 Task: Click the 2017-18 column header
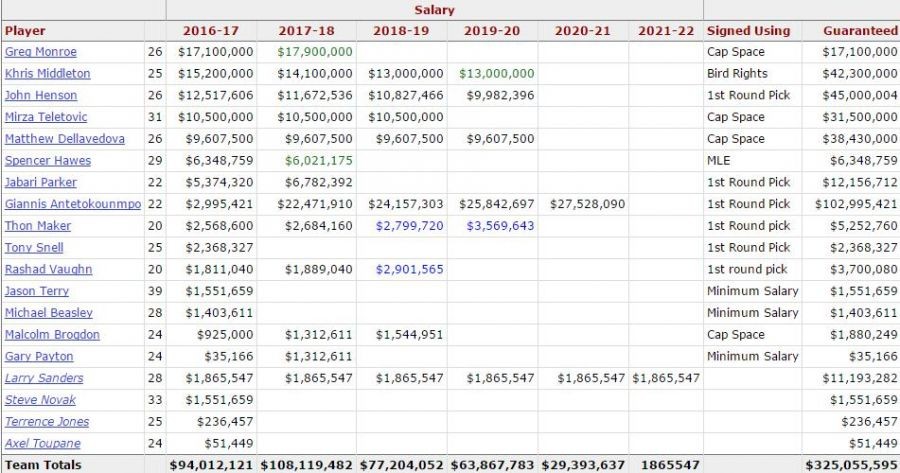coord(306,31)
